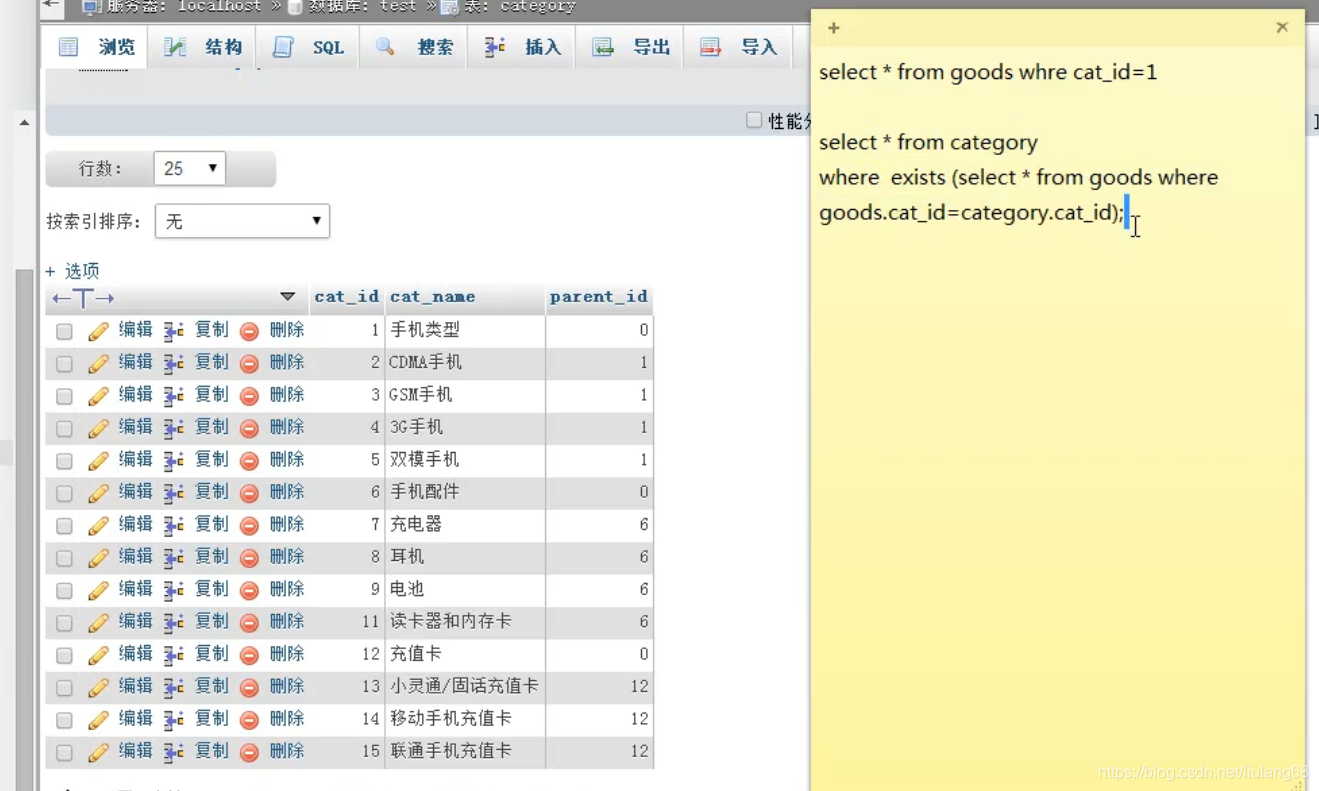Click the pencil edit icon for 3G手机 row

(x=98, y=428)
